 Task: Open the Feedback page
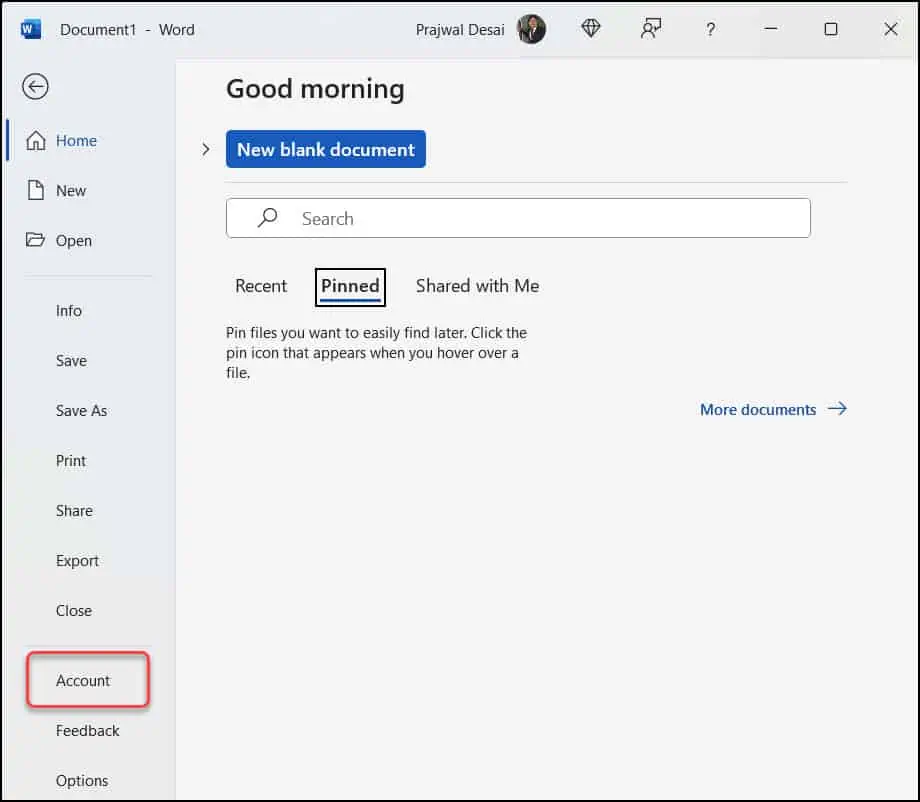coord(87,730)
